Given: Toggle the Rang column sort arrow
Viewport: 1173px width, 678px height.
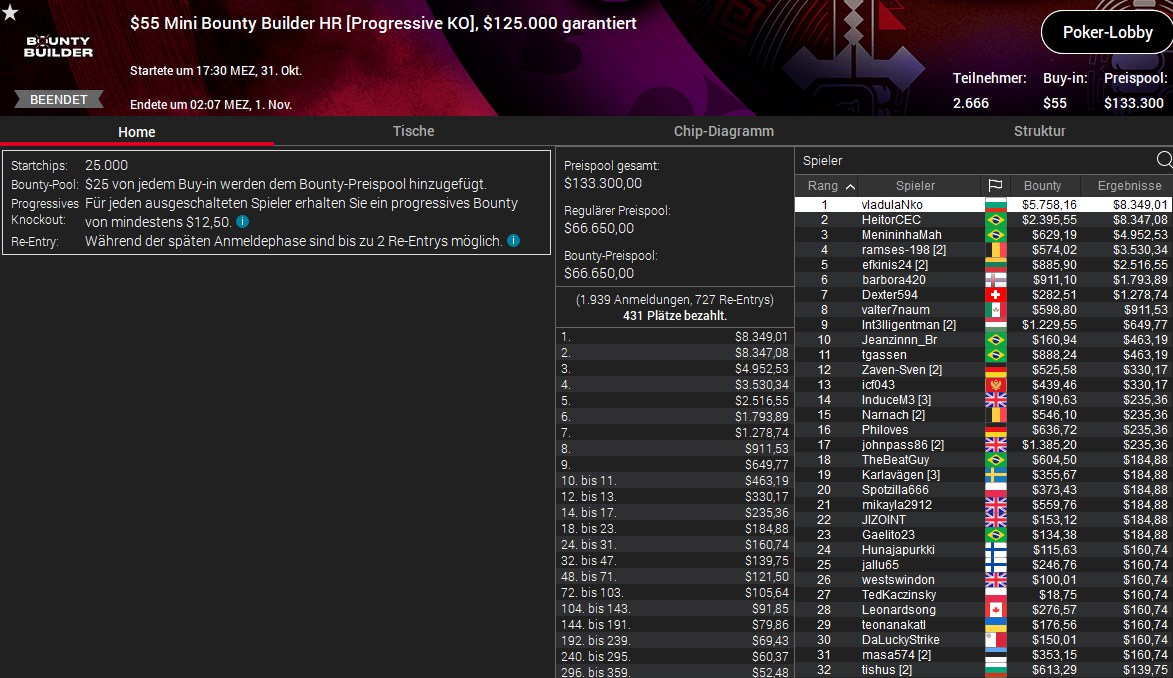Looking at the screenshot, I should point(850,186).
